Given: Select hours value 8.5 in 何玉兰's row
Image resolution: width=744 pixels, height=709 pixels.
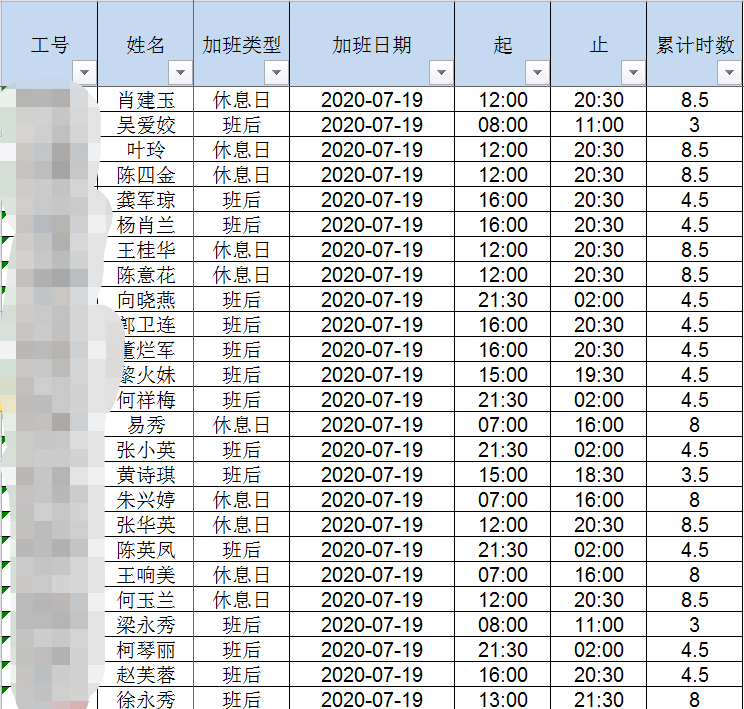Looking at the screenshot, I should pos(695,600).
